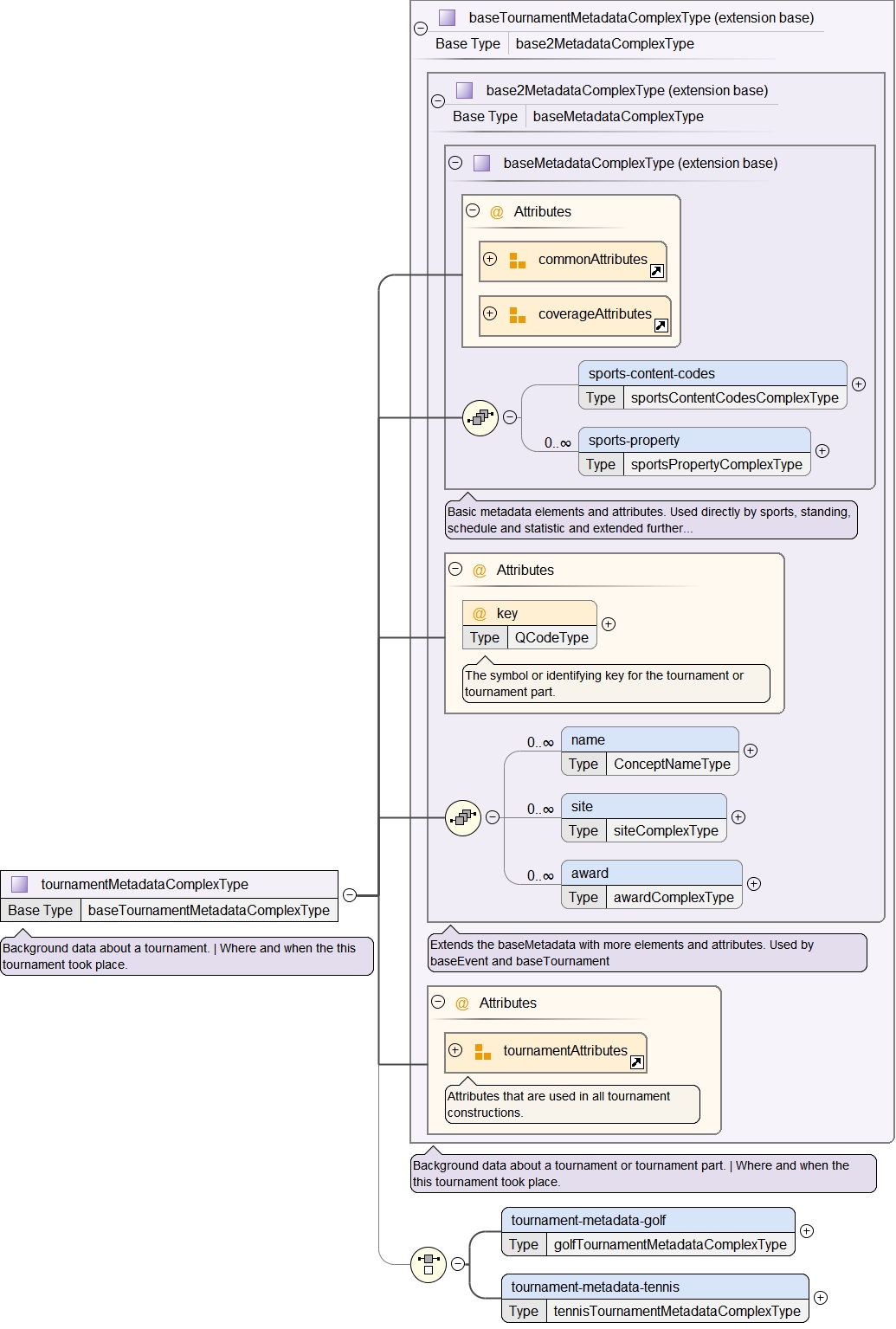
Task: Collapse the base2MetadataComplexType extension box
Action: (x=438, y=100)
